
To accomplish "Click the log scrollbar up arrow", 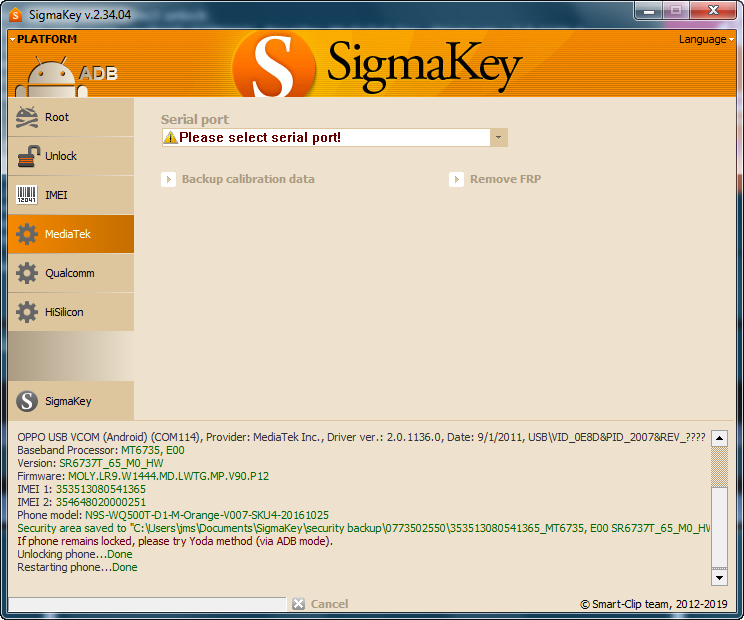I will point(719,438).
